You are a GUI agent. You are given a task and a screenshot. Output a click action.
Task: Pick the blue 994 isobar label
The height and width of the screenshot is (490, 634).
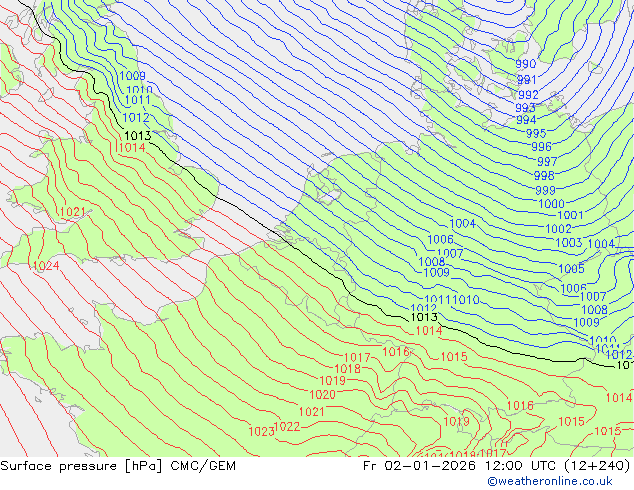(526, 120)
